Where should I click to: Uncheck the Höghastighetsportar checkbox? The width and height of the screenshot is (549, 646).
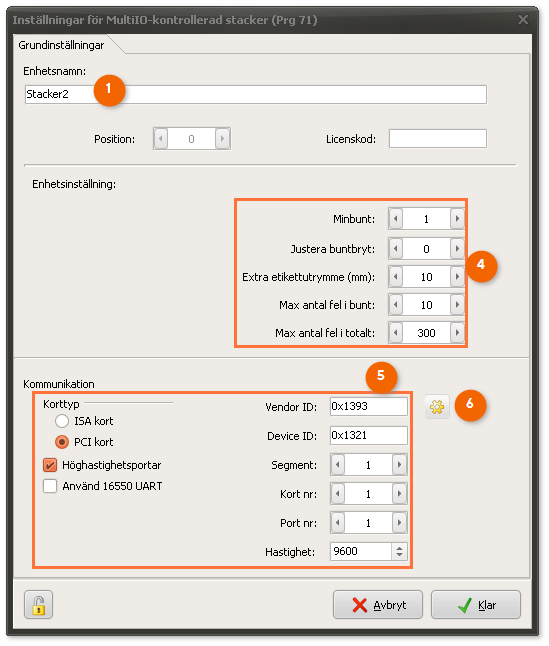coord(50,465)
